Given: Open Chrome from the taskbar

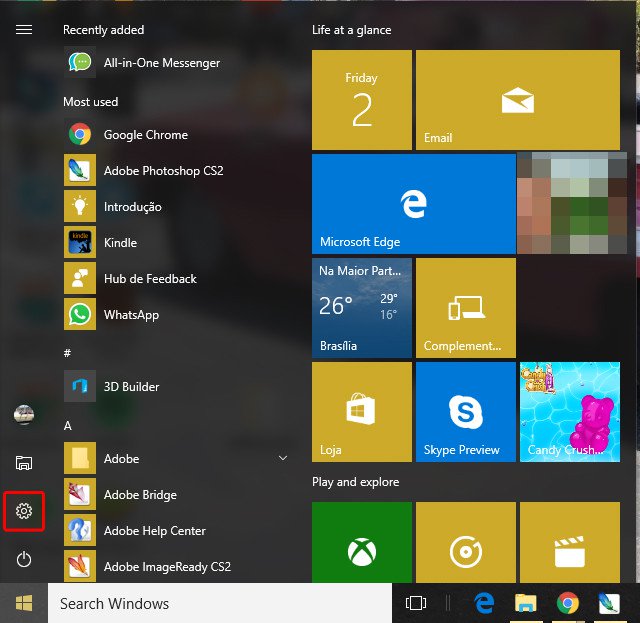Looking at the screenshot, I should point(567,603).
